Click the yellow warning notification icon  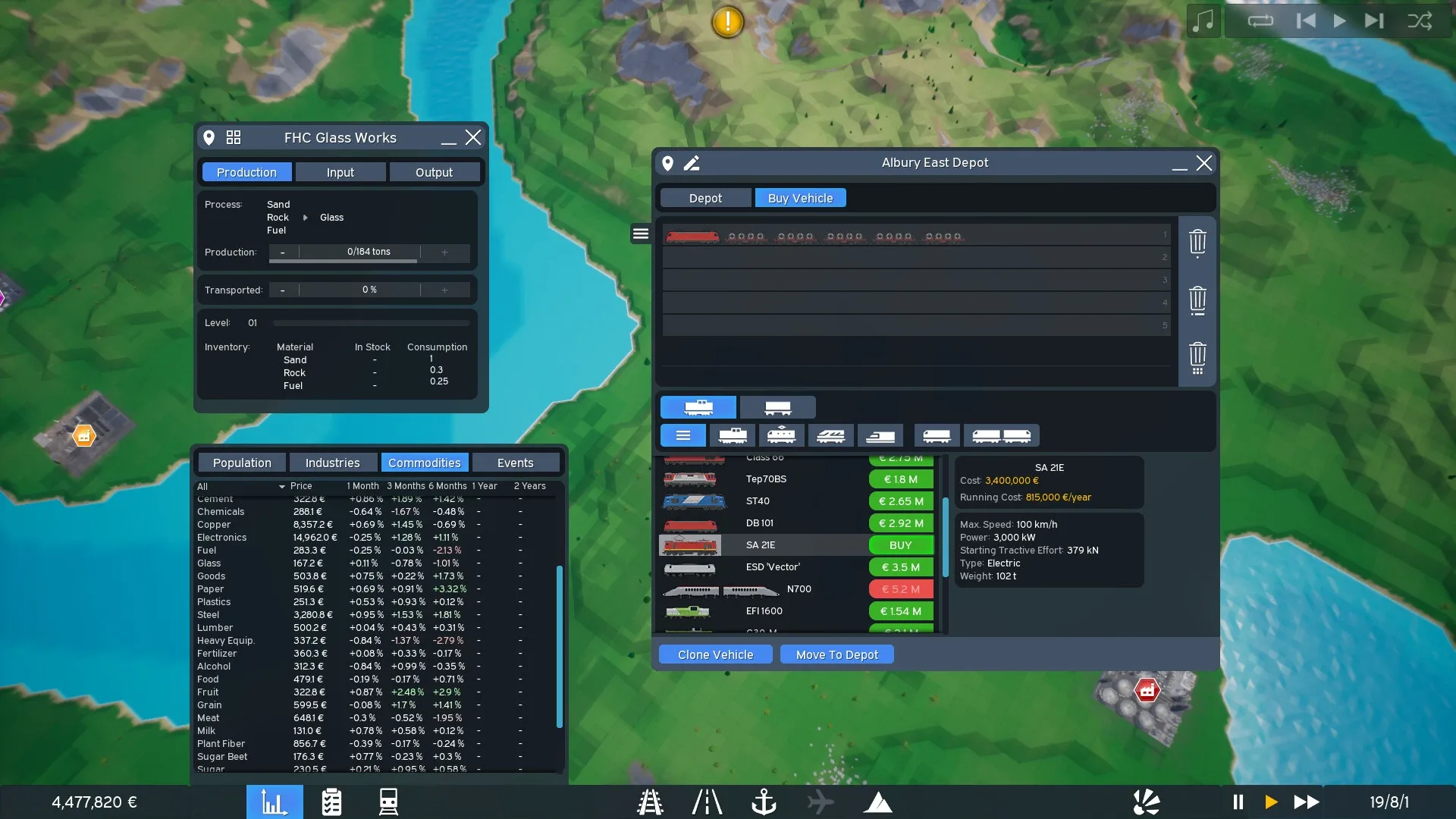[727, 21]
